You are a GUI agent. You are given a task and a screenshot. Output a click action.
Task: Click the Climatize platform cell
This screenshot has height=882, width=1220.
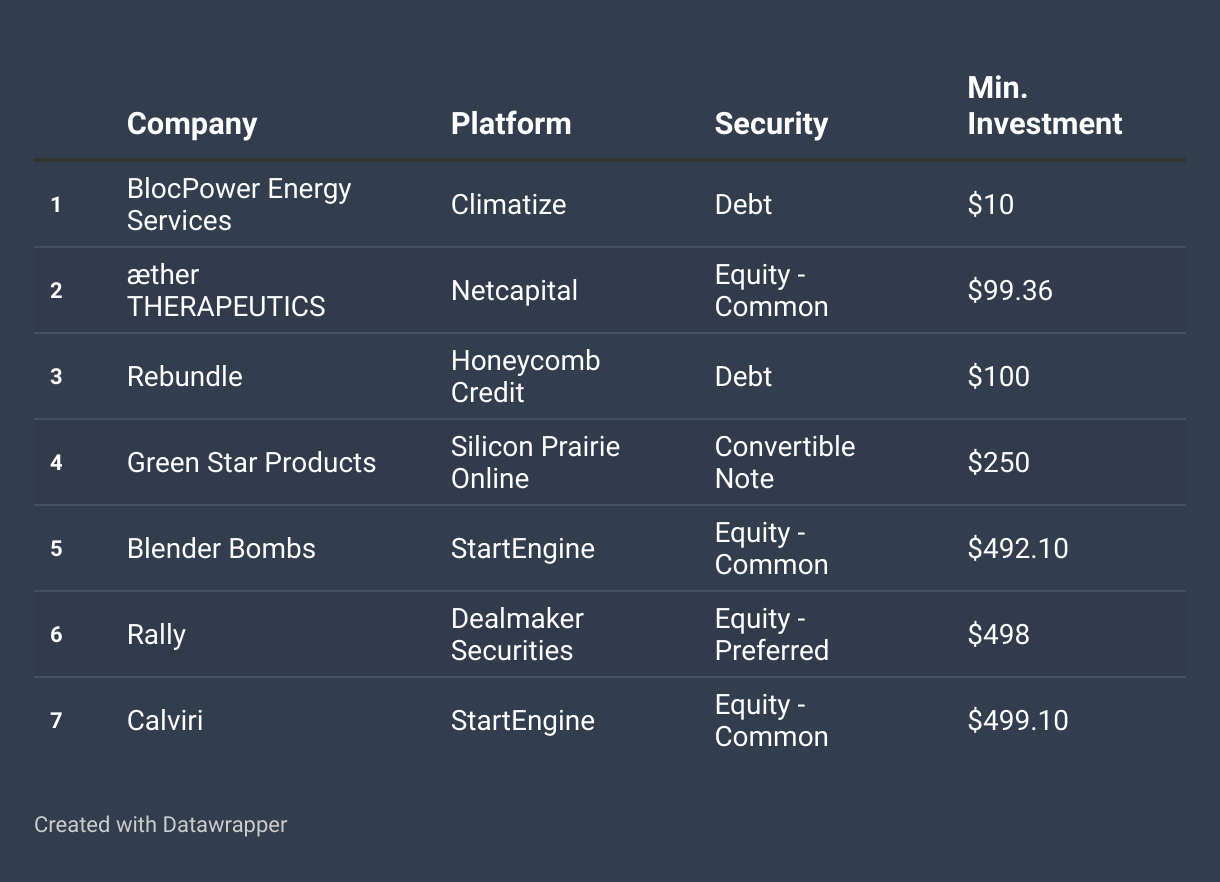pos(509,204)
